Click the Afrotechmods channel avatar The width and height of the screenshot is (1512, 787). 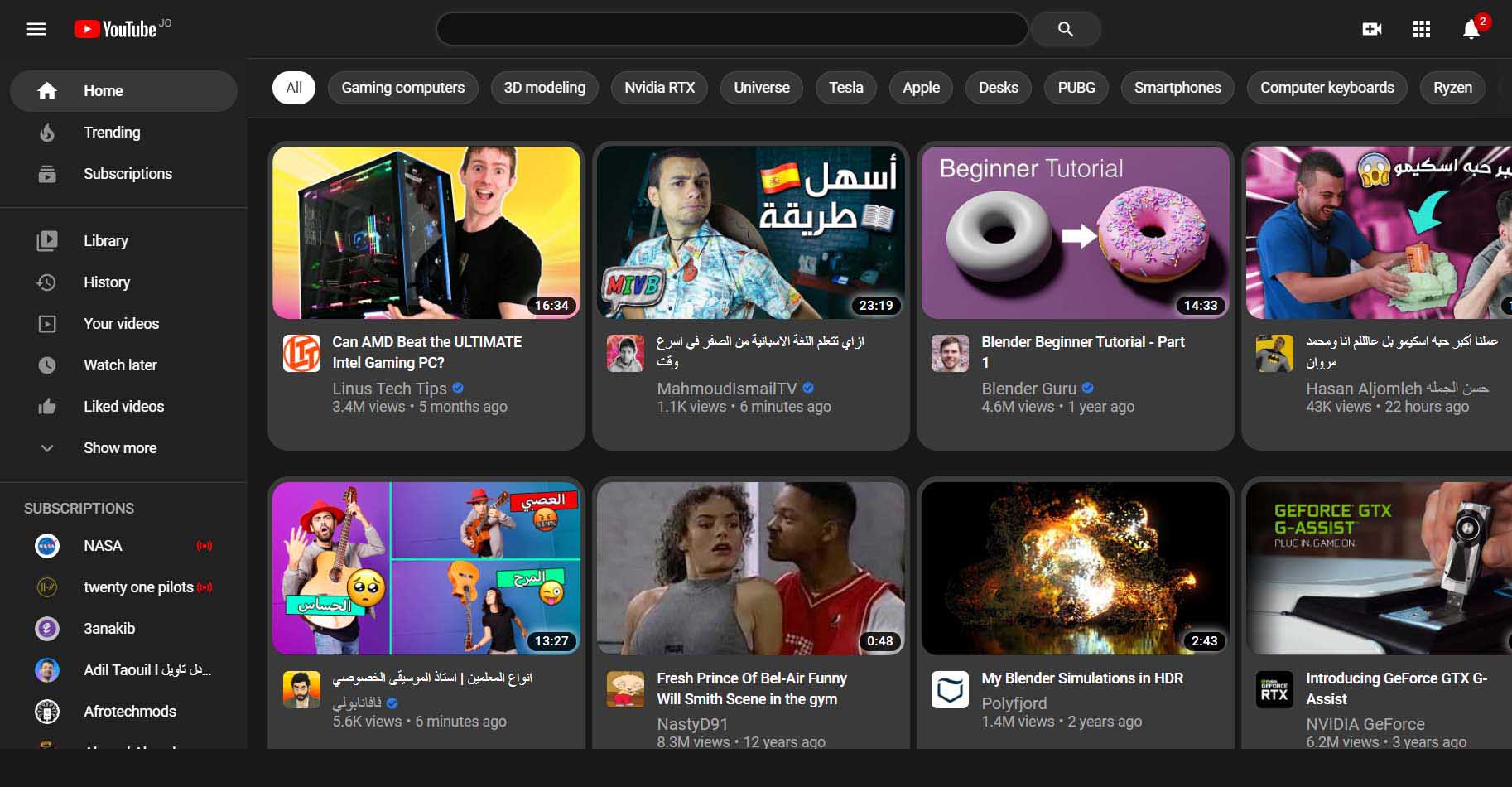47,712
